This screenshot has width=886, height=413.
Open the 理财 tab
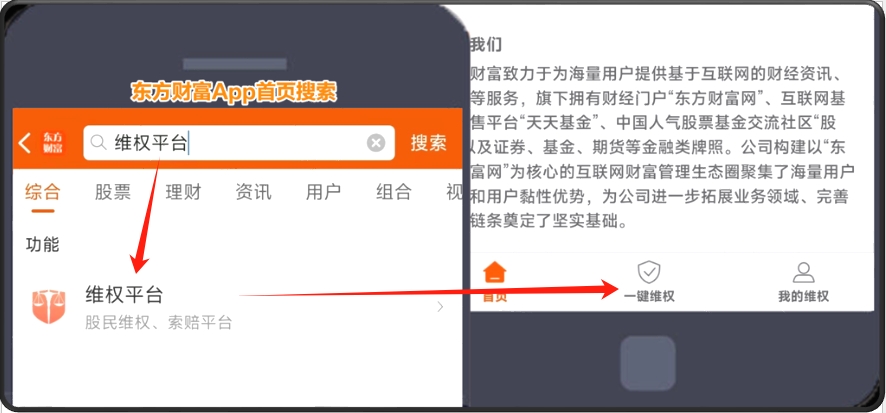183,192
